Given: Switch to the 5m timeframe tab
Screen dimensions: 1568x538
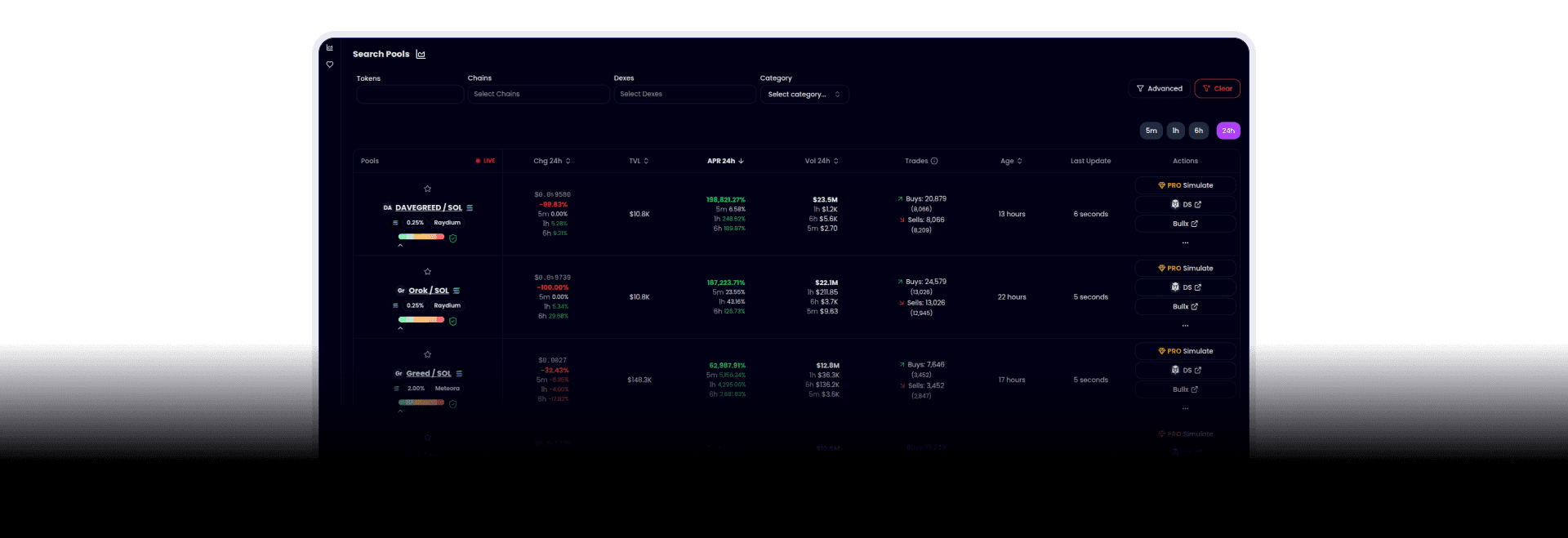Looking at the screenshot, I should point(1151,131).
